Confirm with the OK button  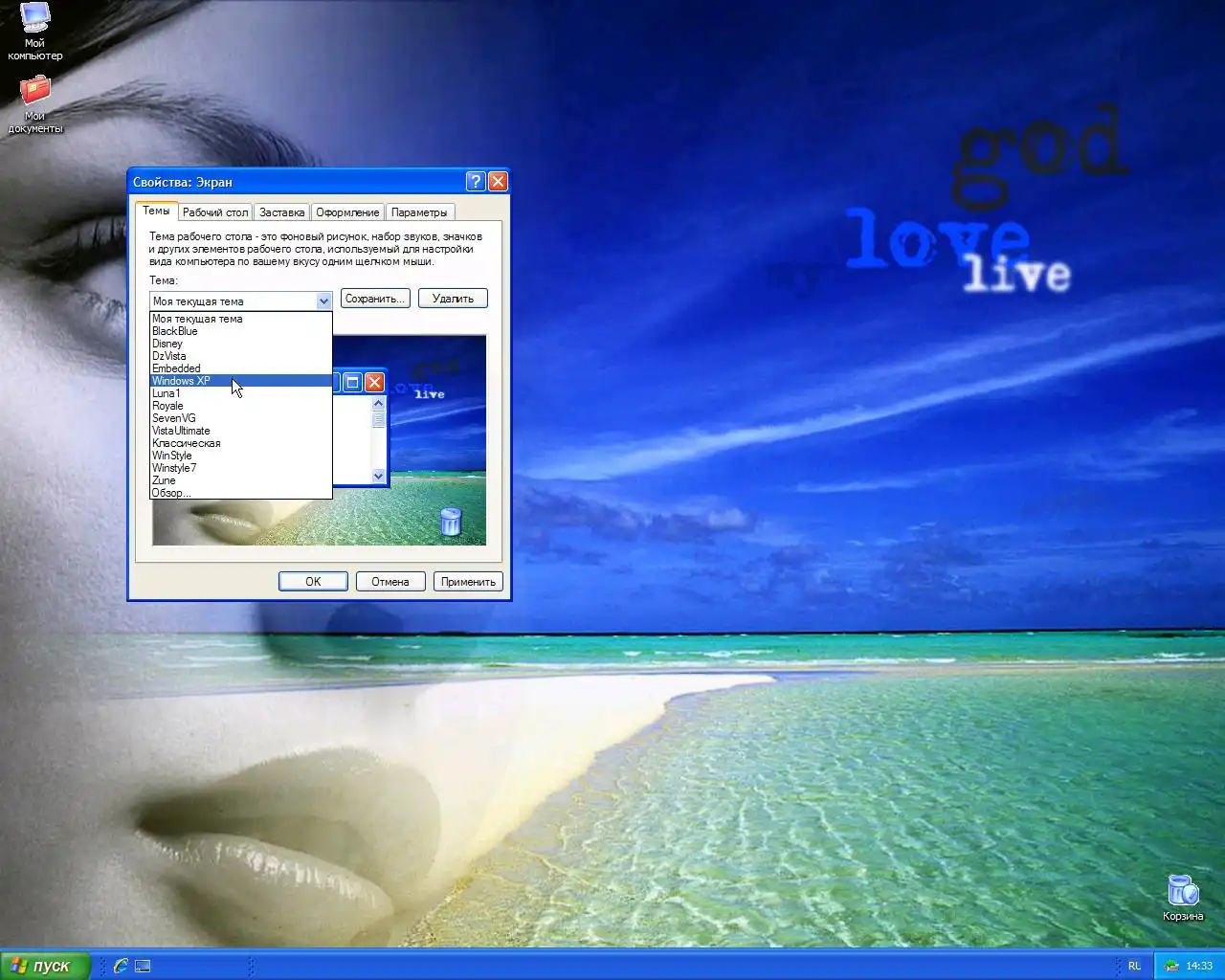[x=313, y=582]
